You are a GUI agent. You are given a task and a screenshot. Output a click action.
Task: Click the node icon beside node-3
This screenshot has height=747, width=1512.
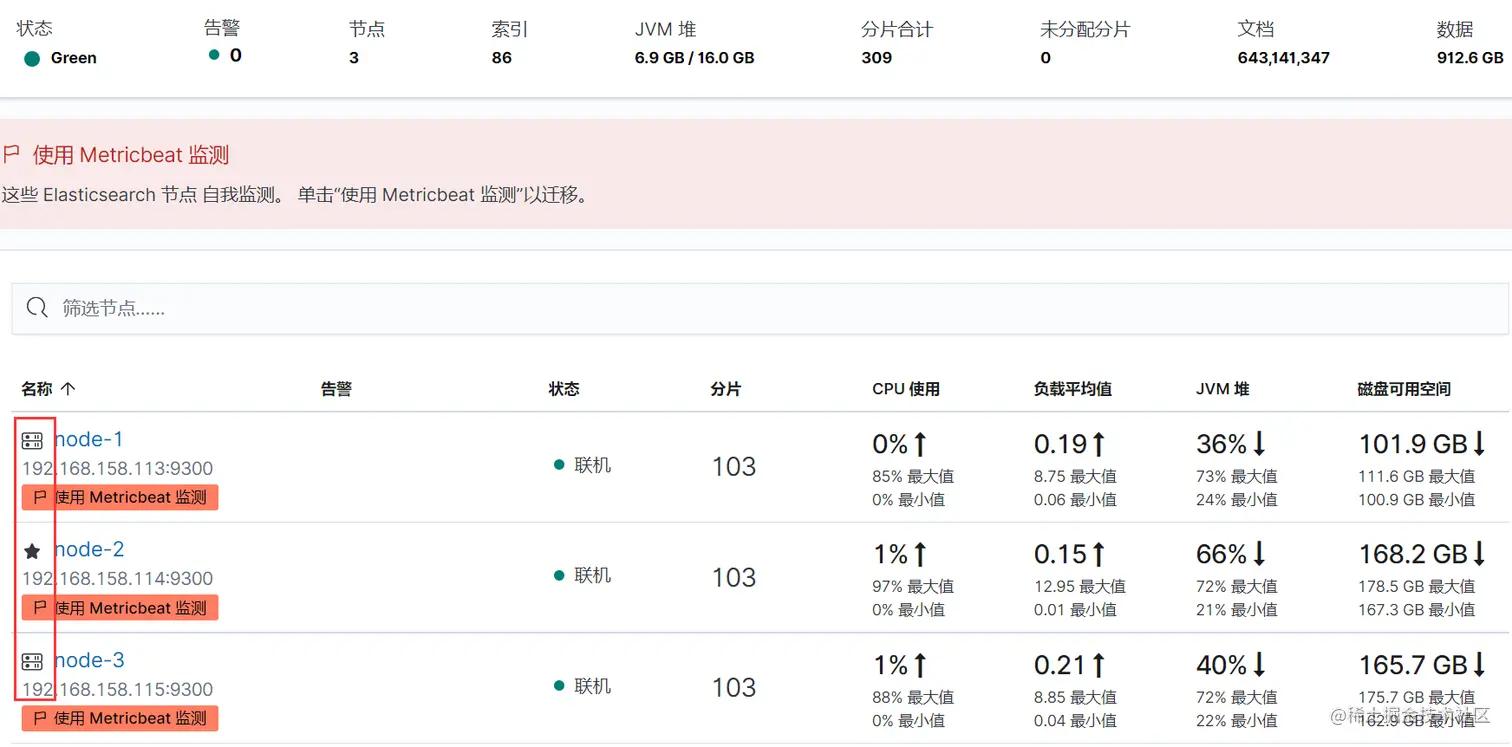(33, 660)
